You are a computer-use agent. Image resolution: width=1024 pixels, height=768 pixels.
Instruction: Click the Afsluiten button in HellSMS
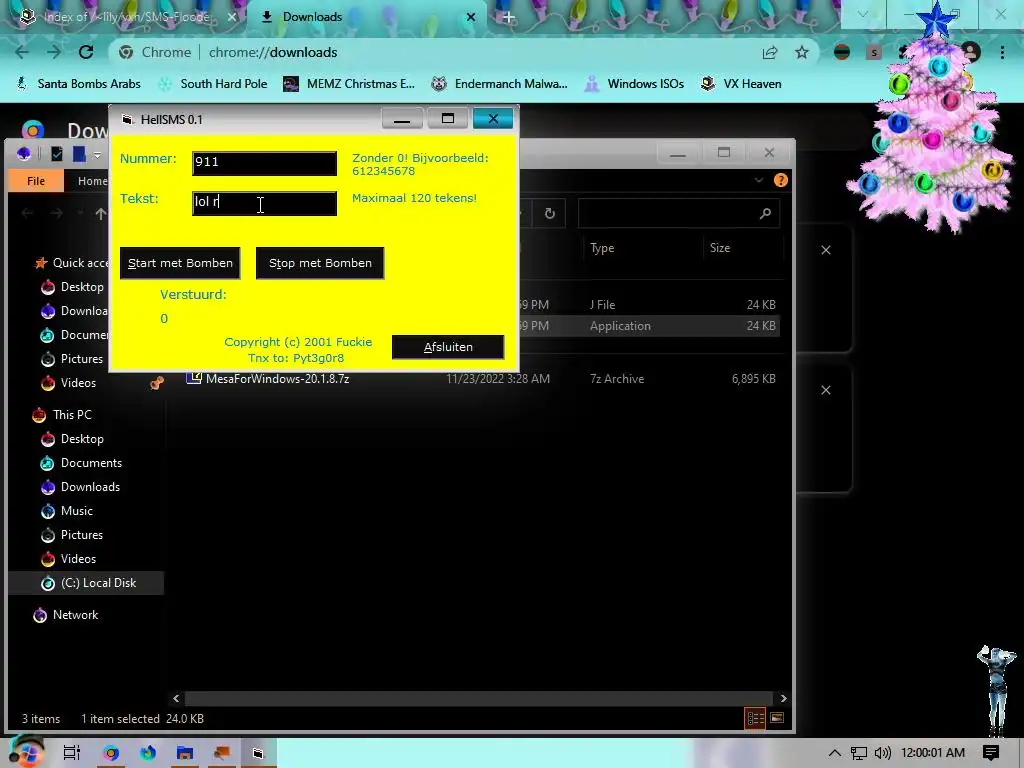point(448,347)
